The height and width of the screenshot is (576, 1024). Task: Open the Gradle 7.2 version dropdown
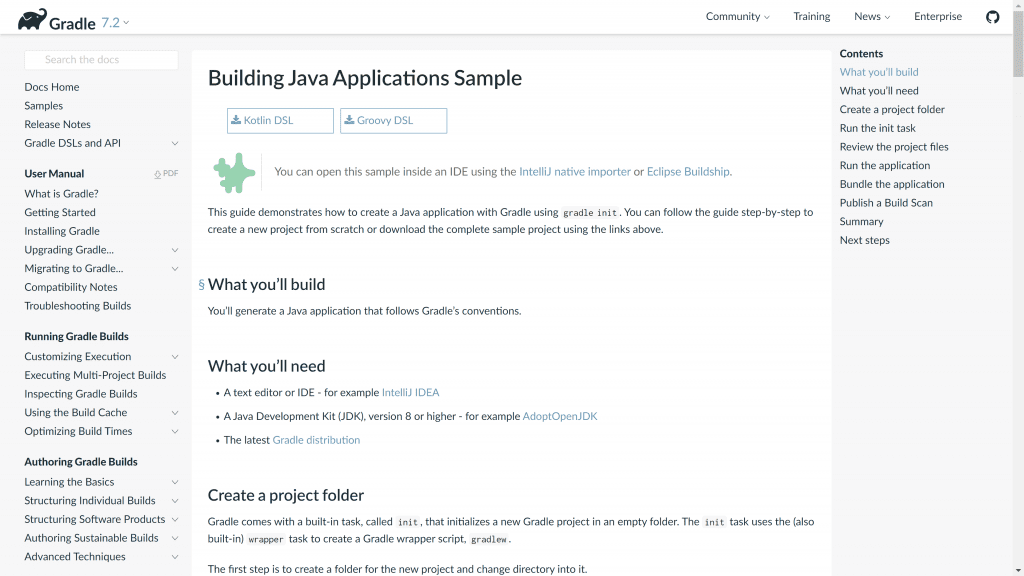point(116,22)
